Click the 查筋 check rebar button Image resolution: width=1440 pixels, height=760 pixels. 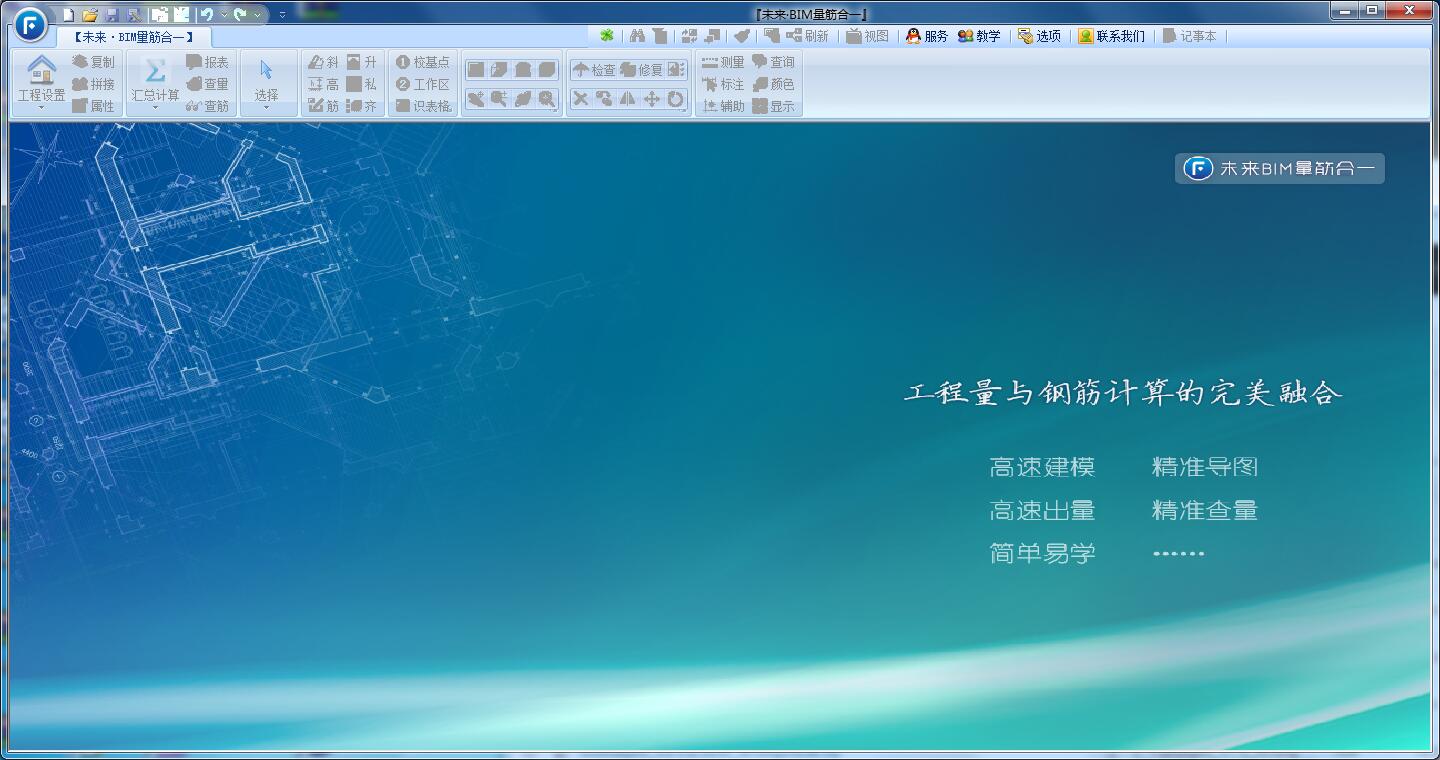tap(208, 106)
